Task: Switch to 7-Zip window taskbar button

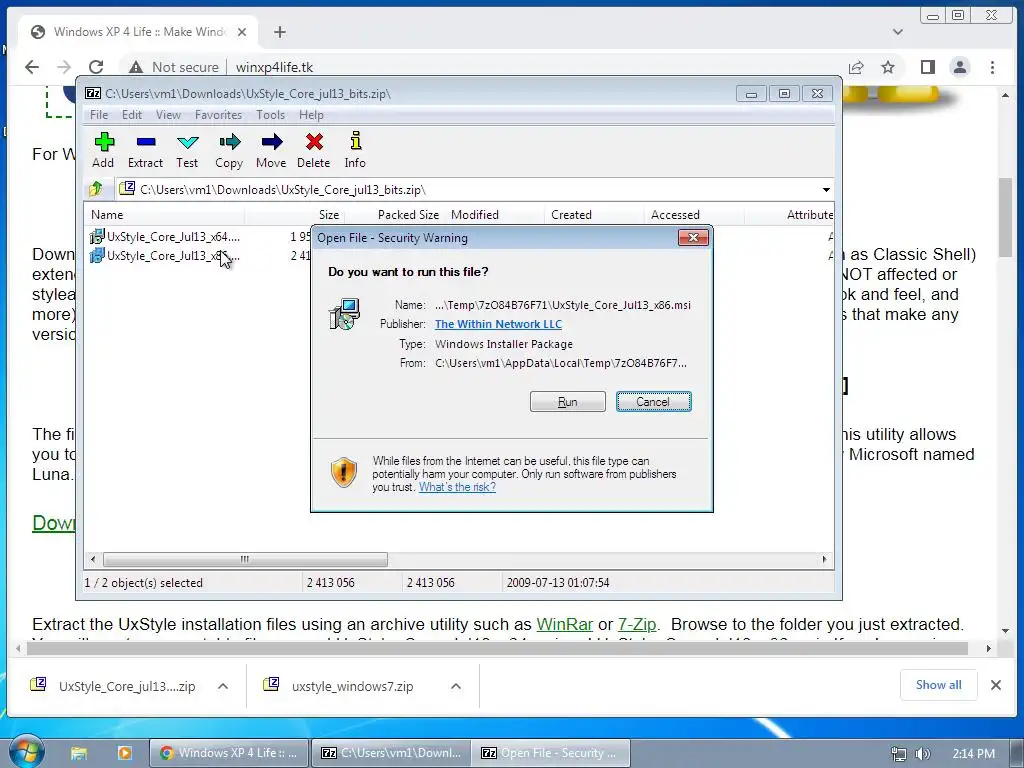Action: [x=391, y=753]
